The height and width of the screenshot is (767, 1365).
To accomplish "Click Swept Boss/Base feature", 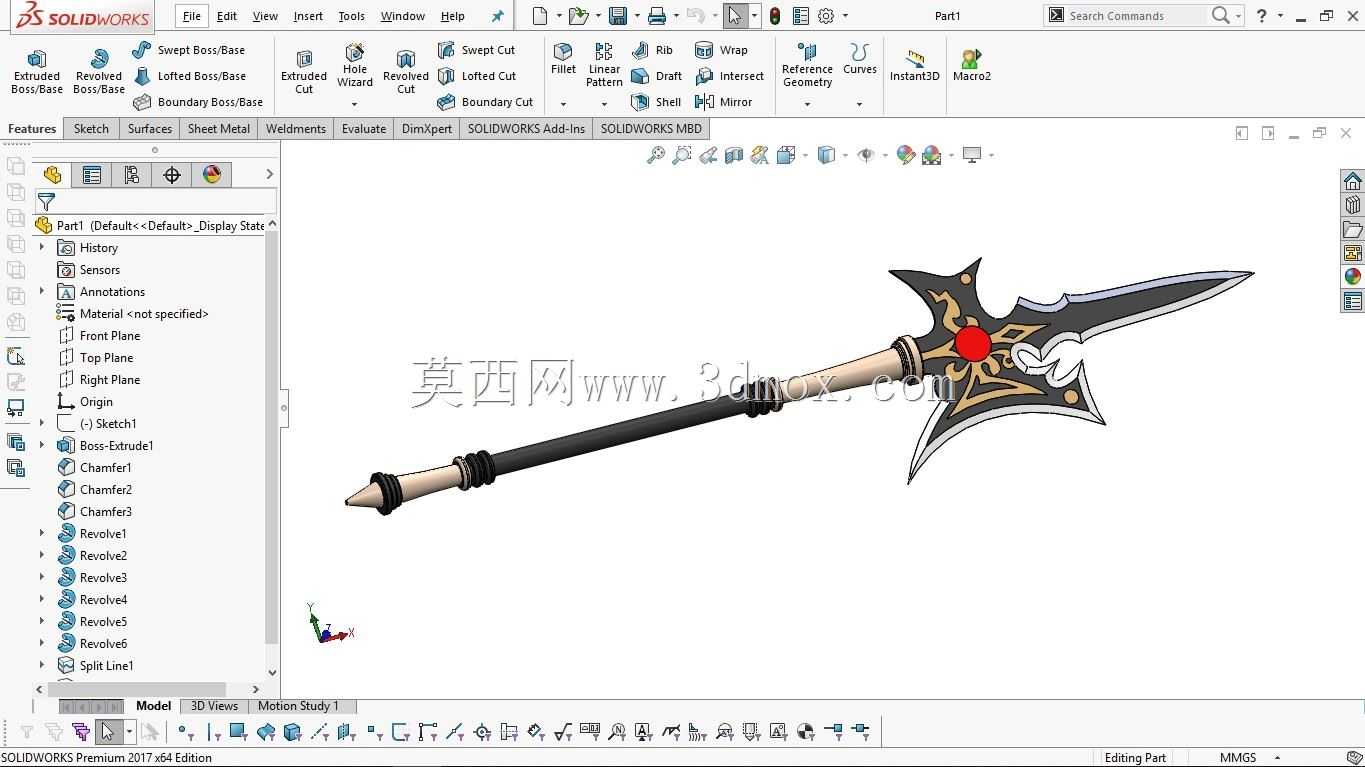I will tap(188, 50).
